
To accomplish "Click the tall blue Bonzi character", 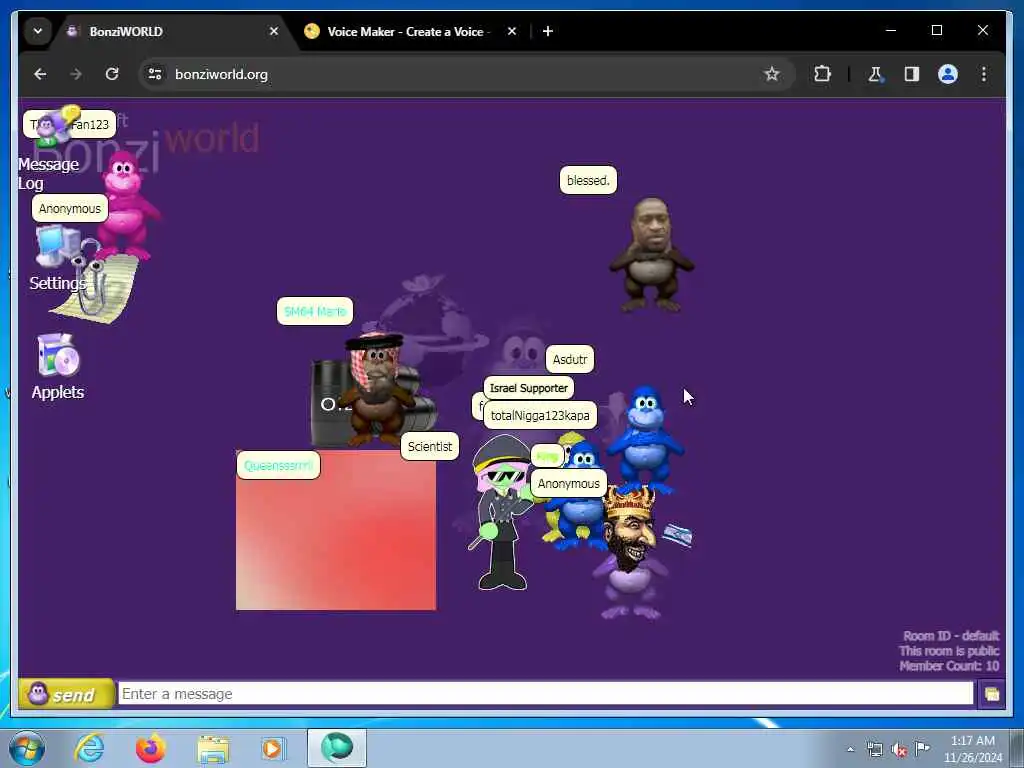I will point(645,438).
